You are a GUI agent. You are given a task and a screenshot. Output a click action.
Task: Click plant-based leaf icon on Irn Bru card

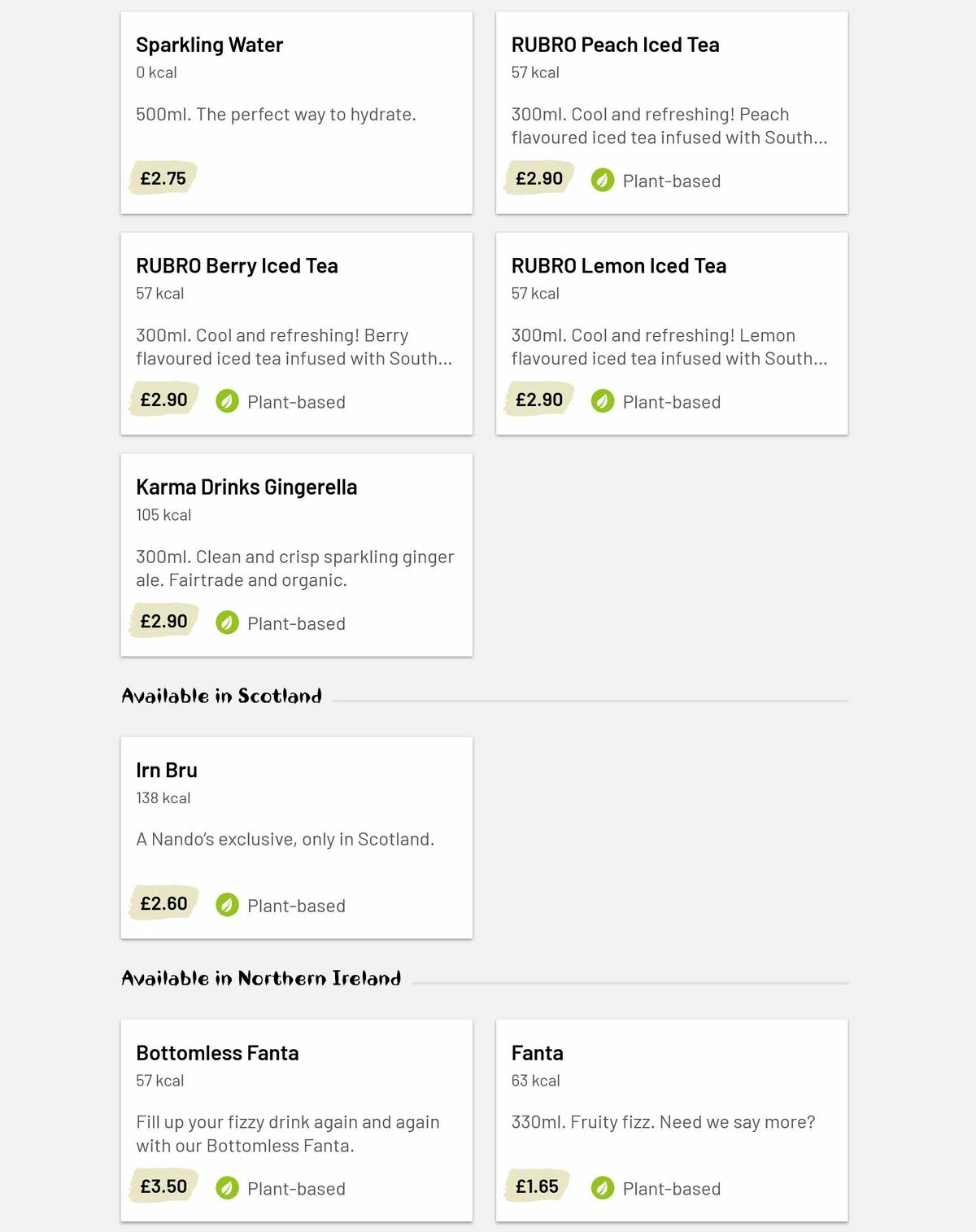[227, 905]
